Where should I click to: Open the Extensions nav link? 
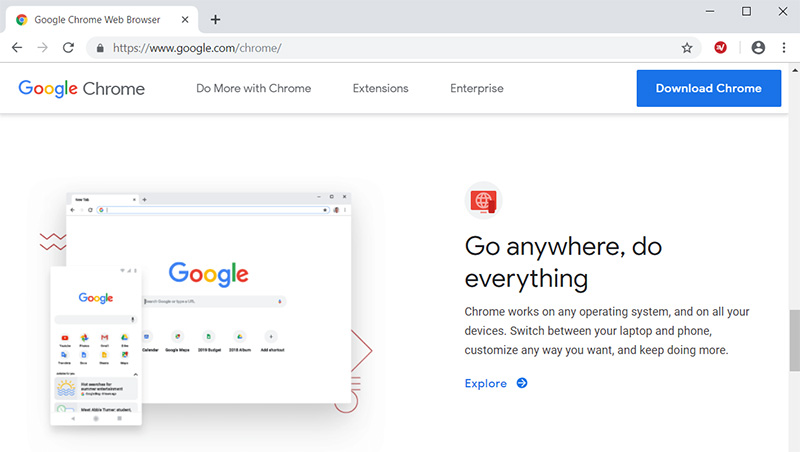click(x=381, y=88)
